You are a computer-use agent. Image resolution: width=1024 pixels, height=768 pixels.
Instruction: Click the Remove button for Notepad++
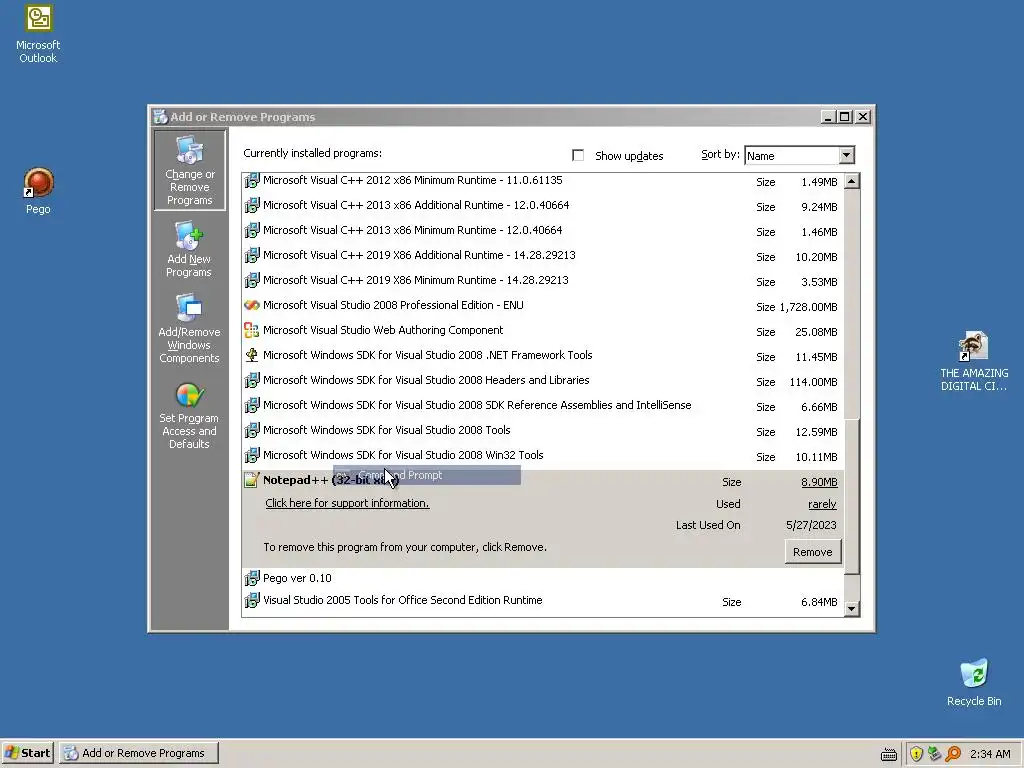point(812,552)
